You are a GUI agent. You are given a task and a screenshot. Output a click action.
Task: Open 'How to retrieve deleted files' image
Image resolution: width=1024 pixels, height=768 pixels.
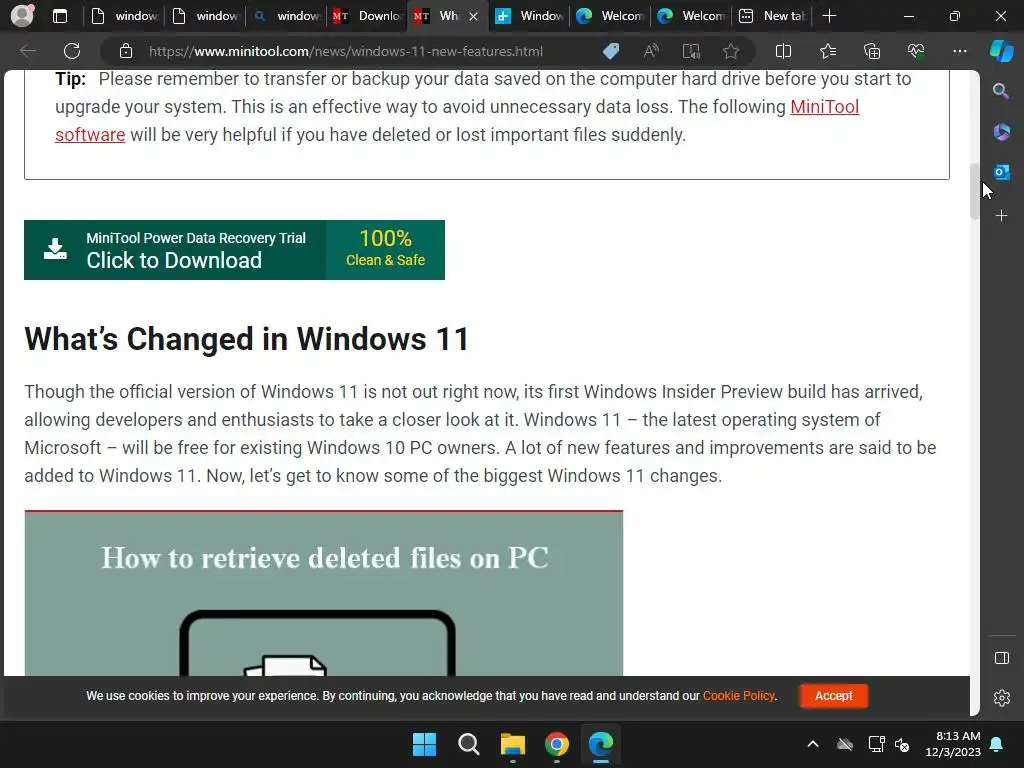point(324,593)
